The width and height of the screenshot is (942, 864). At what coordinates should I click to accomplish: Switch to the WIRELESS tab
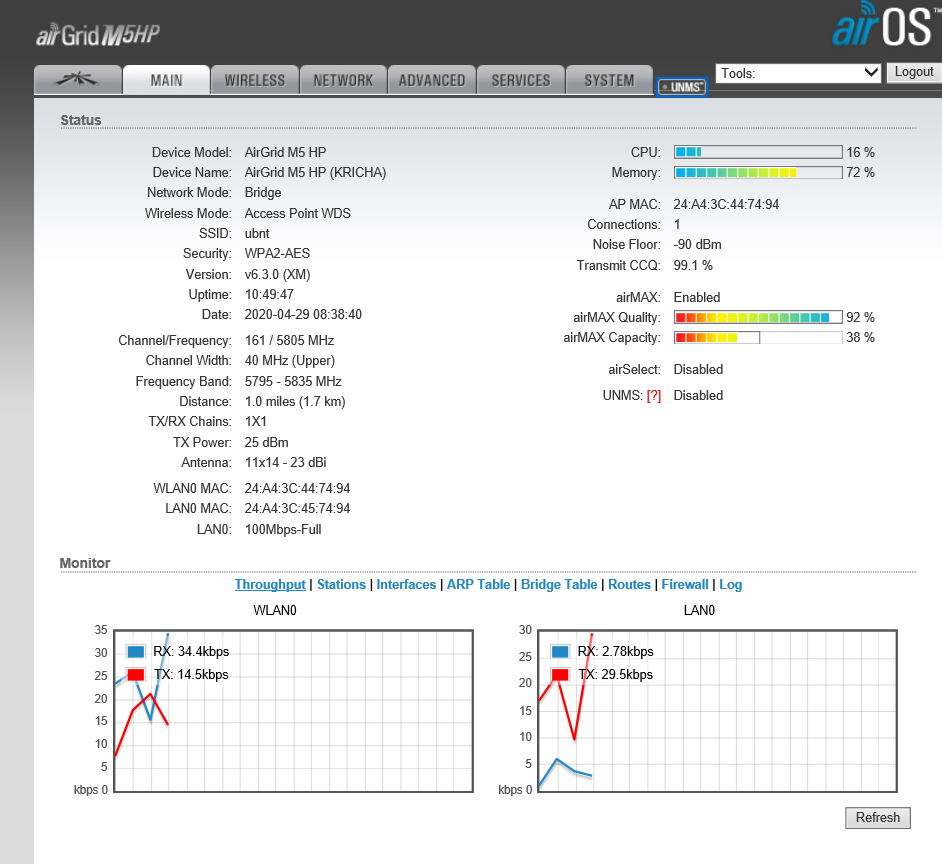point(255,80)
